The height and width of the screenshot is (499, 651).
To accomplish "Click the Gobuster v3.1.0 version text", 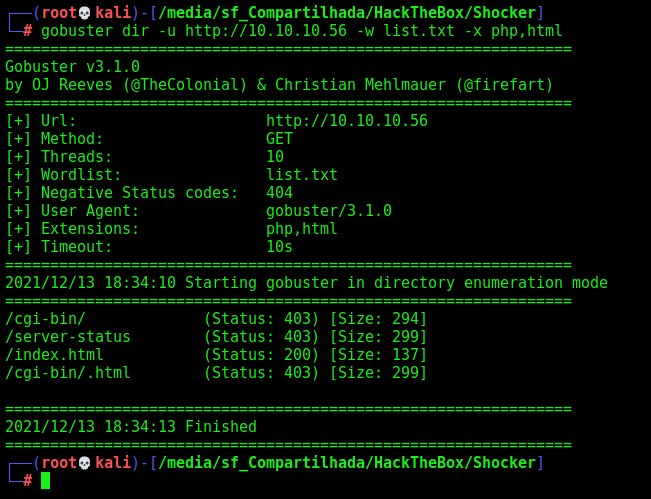I will click(x=72, y=67).
